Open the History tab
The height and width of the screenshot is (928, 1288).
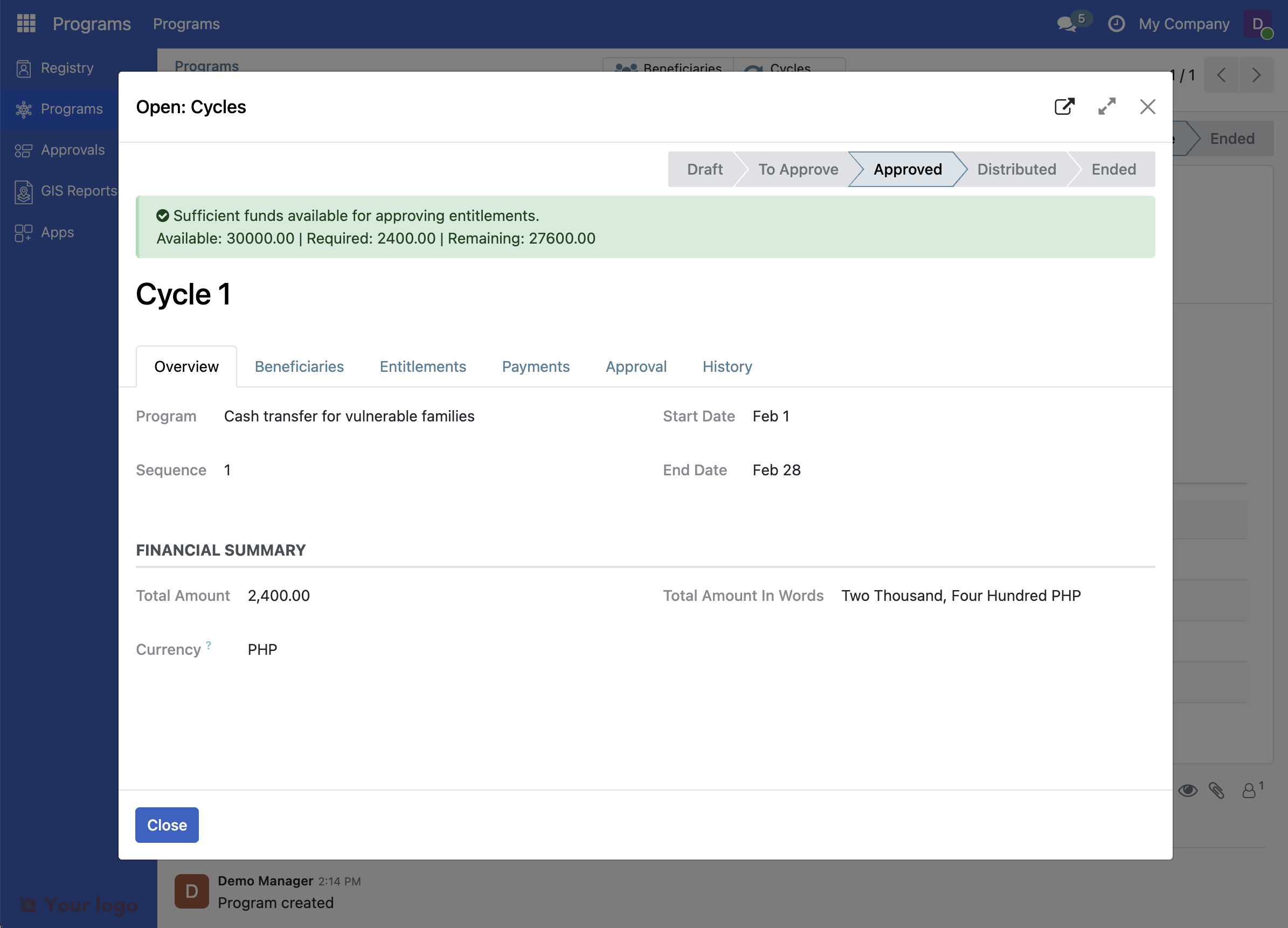(x=727, y=366)
